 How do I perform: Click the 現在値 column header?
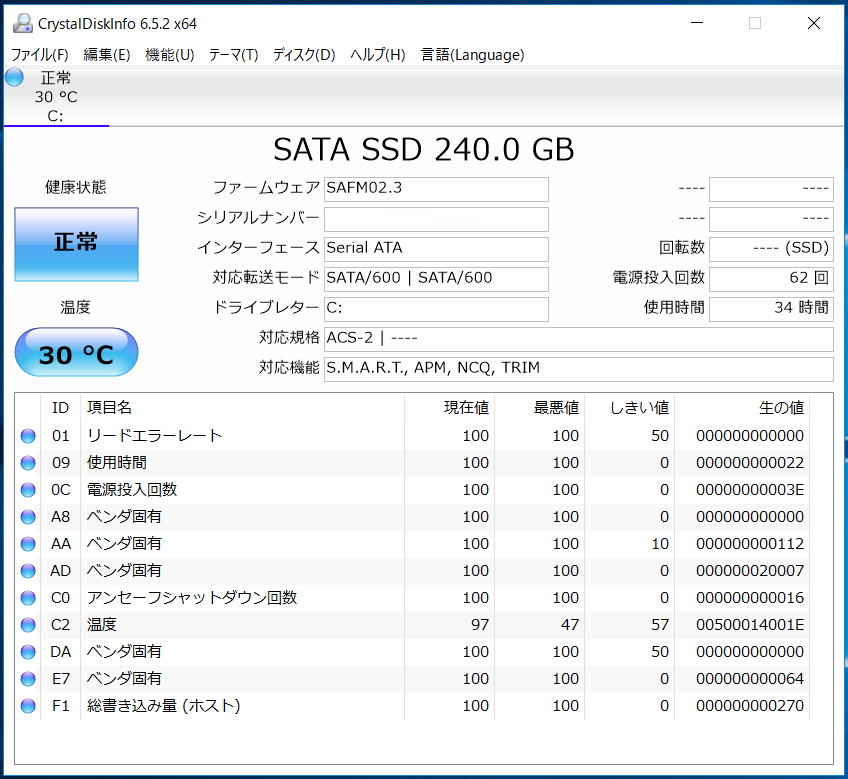pyautogui.click(x=449, y=407)
